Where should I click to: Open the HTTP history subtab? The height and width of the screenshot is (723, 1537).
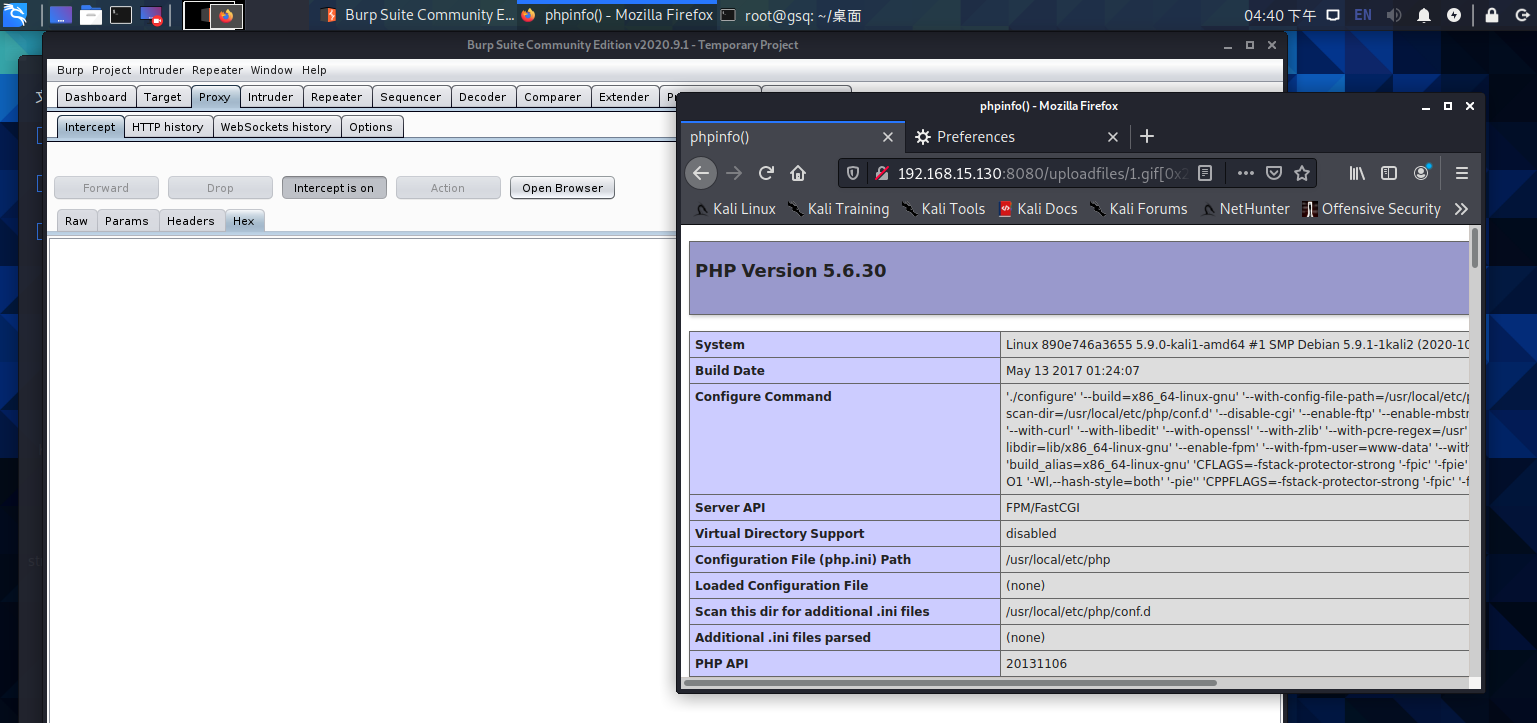(168, 127)
